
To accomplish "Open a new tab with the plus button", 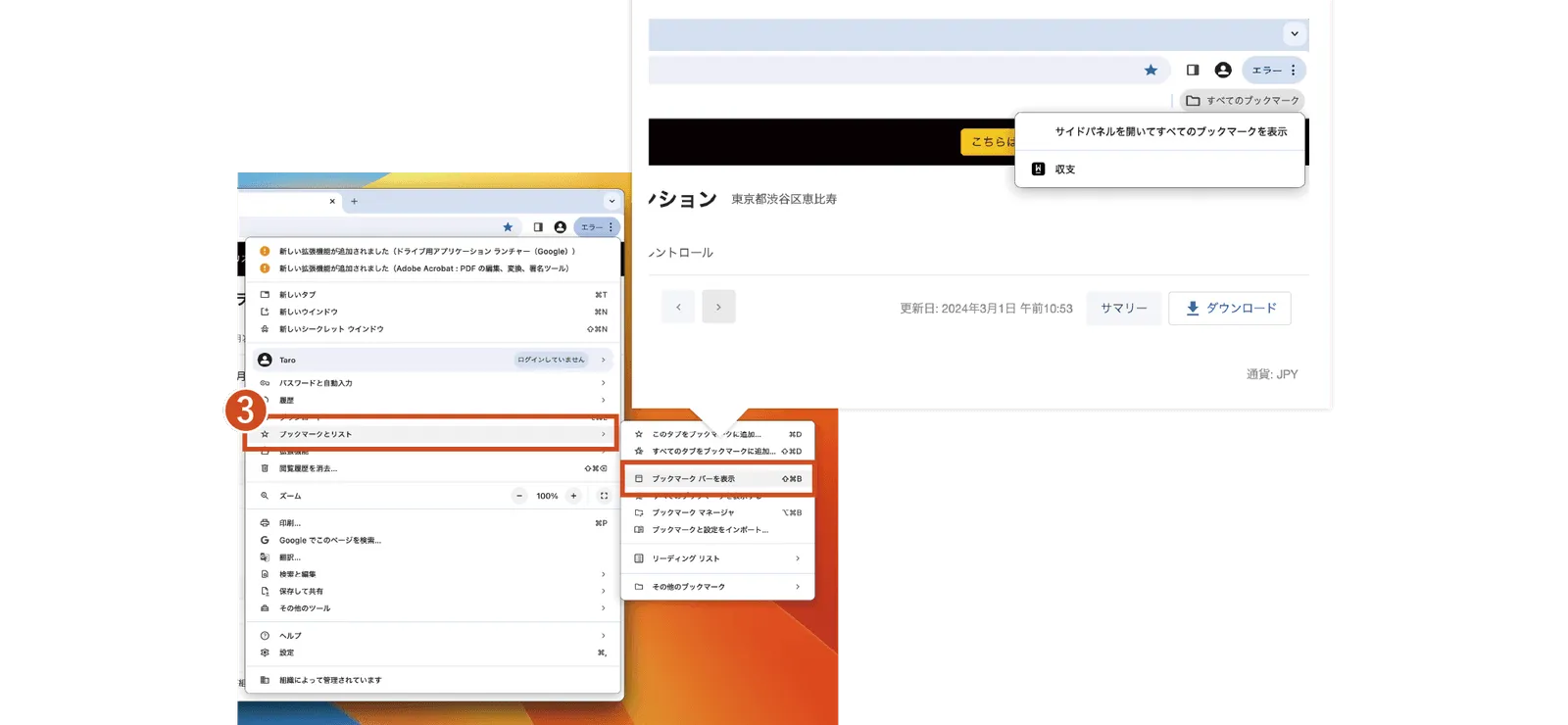I will point(354,201).
